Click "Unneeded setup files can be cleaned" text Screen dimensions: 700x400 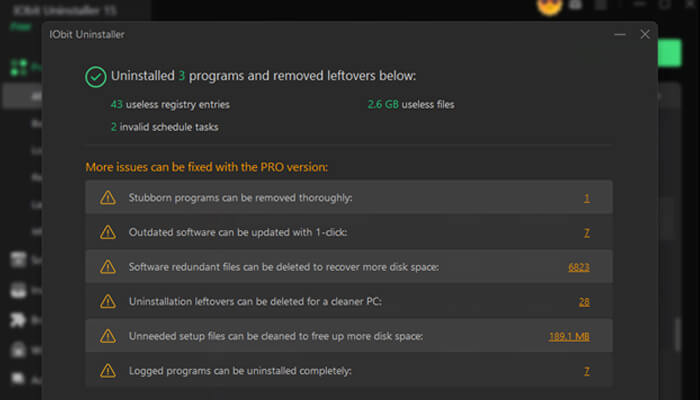point(276,336)
